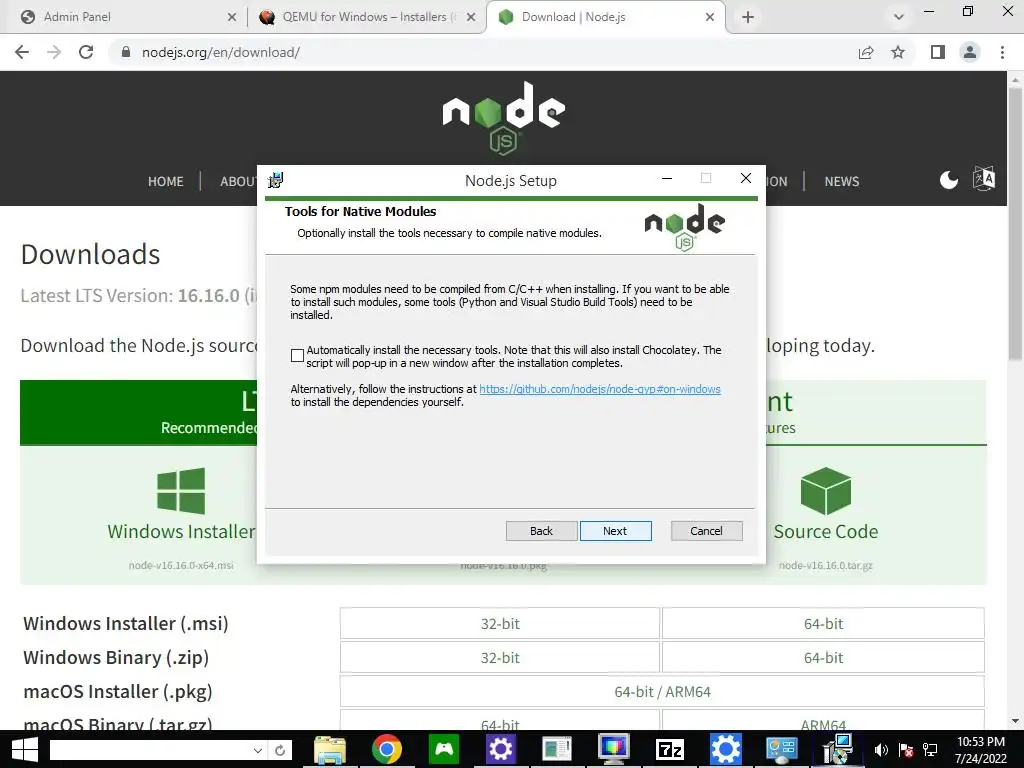Image resolution: width=1024 pixels, height=768 pixels.
Task: Click the Node.js logo in page header
Action: [504, 118]
